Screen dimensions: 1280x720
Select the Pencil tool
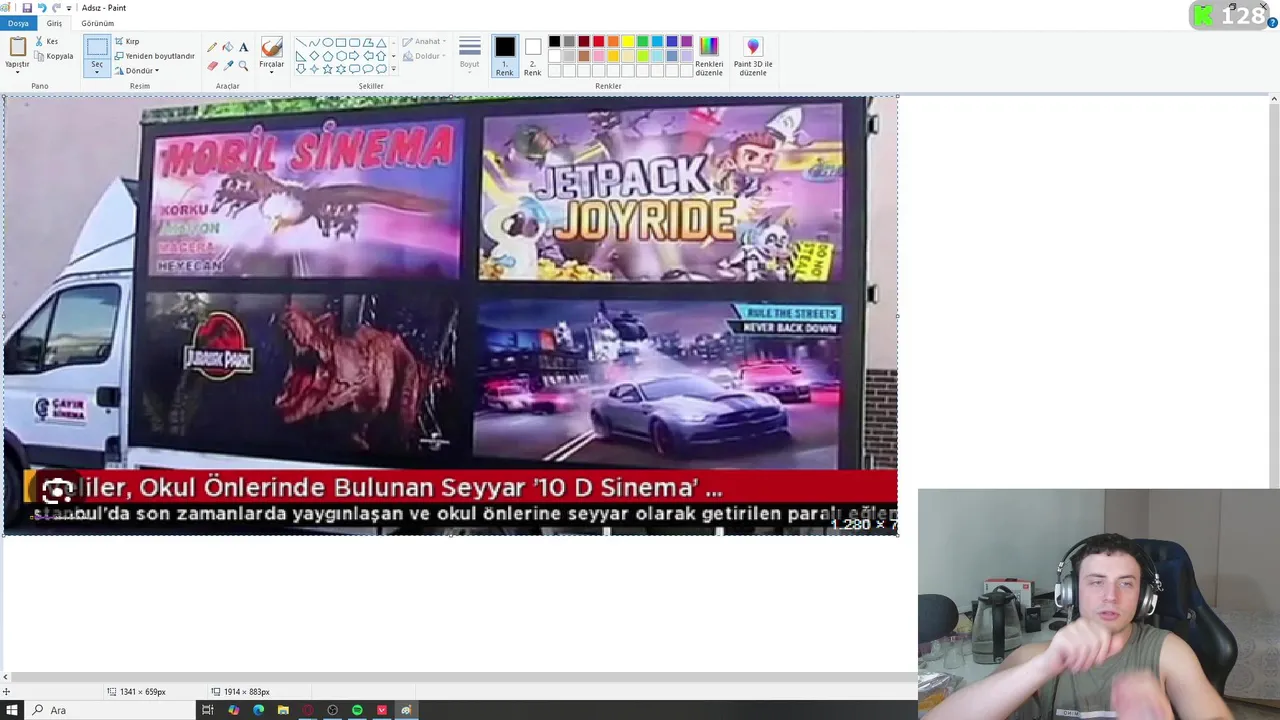(212, 47)
